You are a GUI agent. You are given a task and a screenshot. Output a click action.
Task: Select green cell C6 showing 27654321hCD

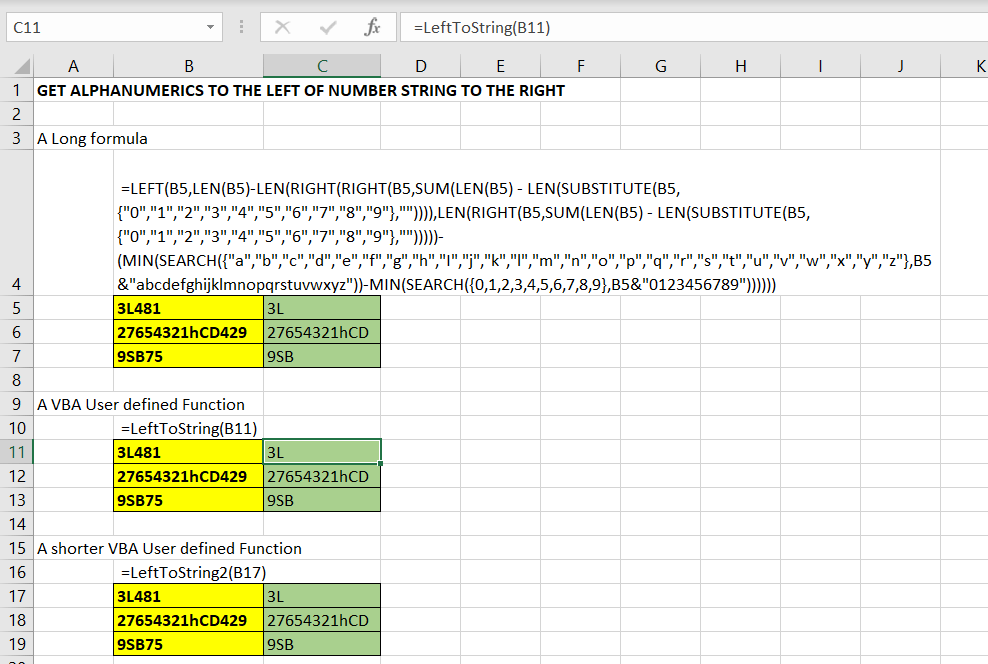point(322,333)
